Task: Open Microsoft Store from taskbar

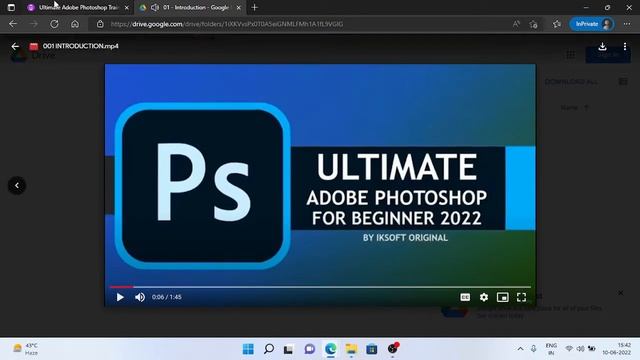Action: coord(372,349)
